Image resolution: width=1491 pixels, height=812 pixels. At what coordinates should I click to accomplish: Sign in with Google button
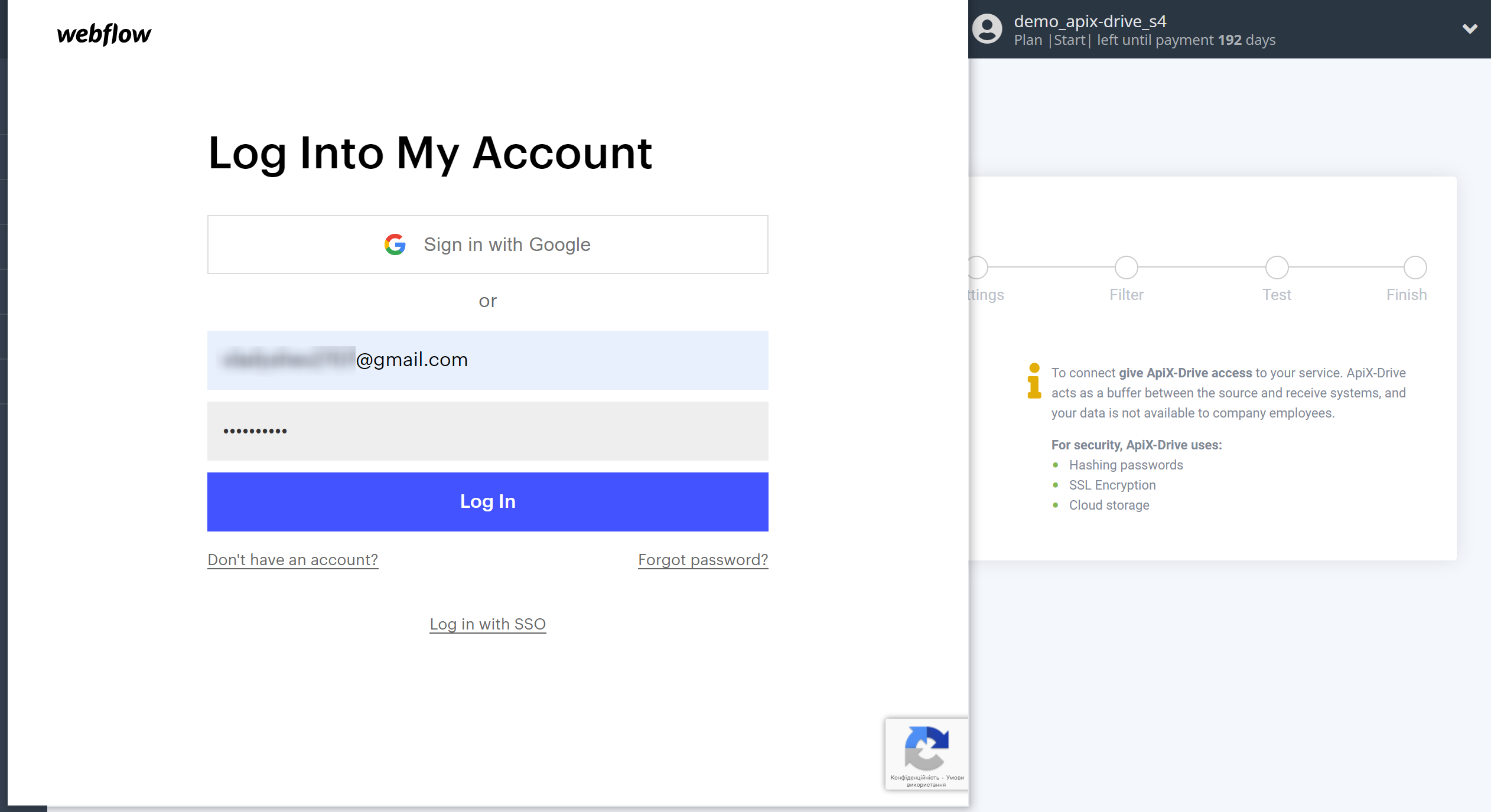488,244
